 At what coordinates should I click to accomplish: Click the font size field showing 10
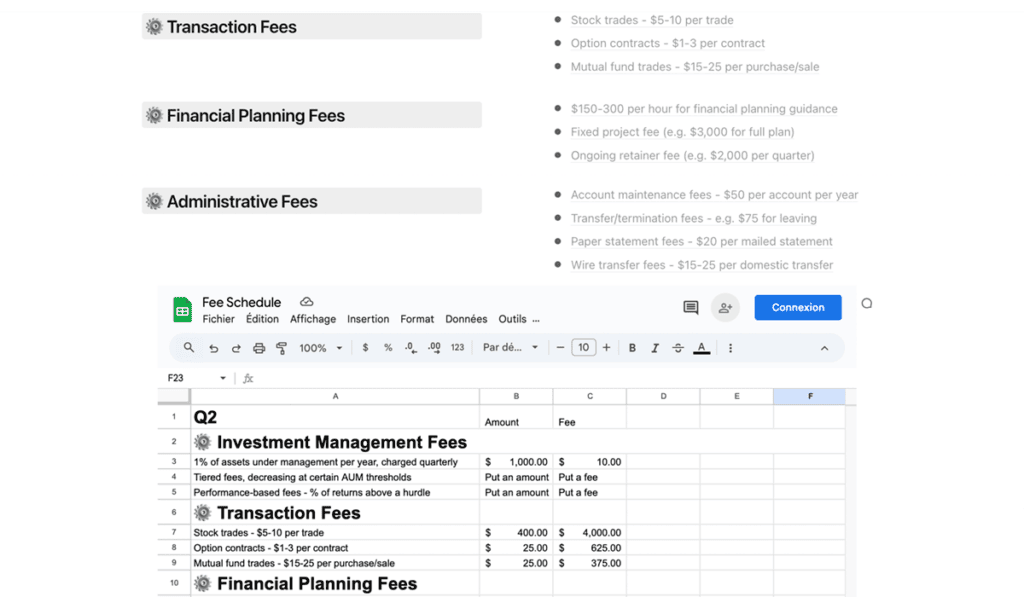tap(583, 347)
